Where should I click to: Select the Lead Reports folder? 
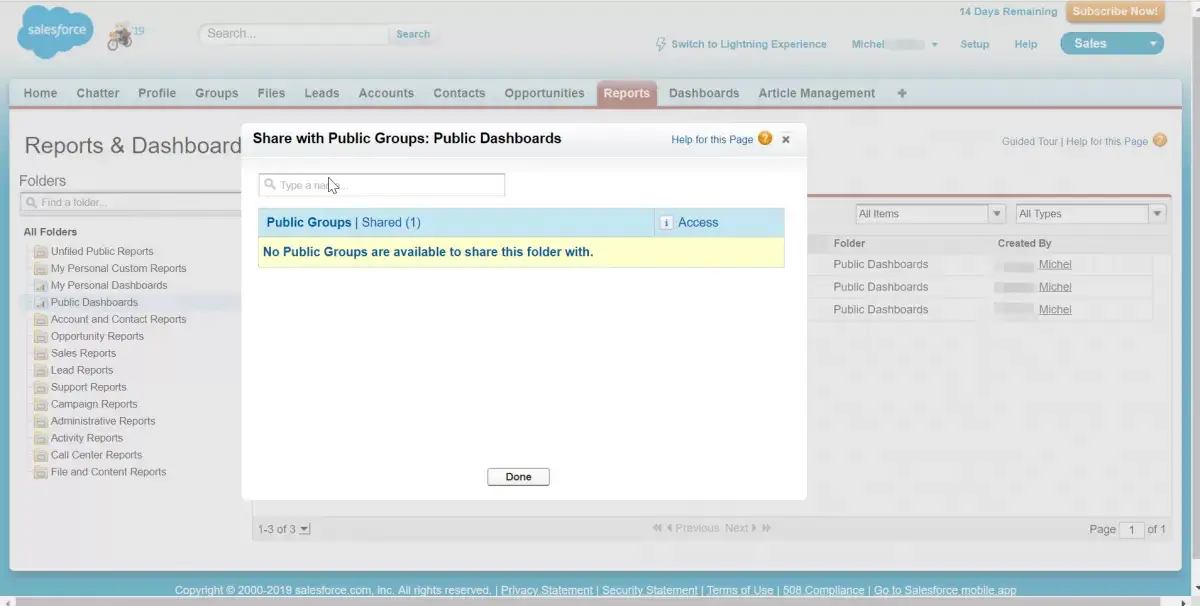coord(82,371)
